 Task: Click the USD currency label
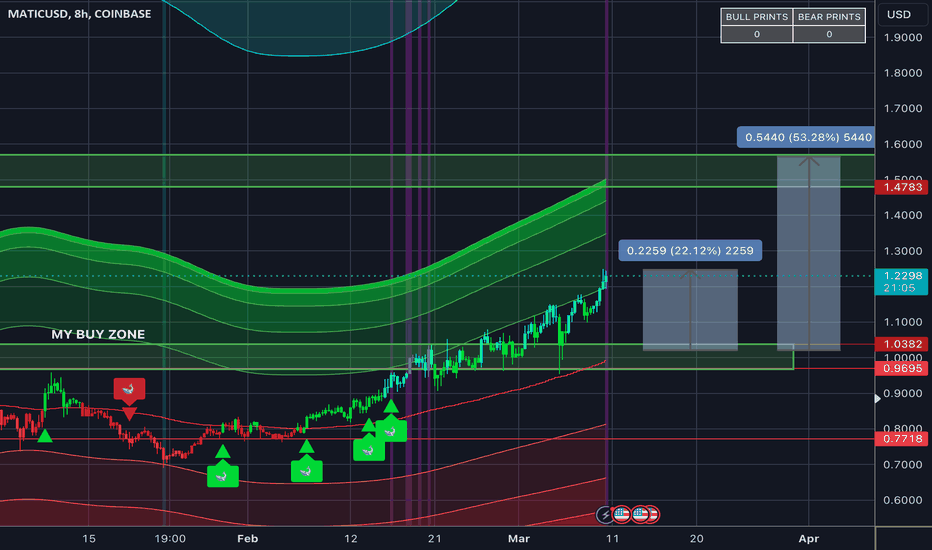tap(899, 14)
